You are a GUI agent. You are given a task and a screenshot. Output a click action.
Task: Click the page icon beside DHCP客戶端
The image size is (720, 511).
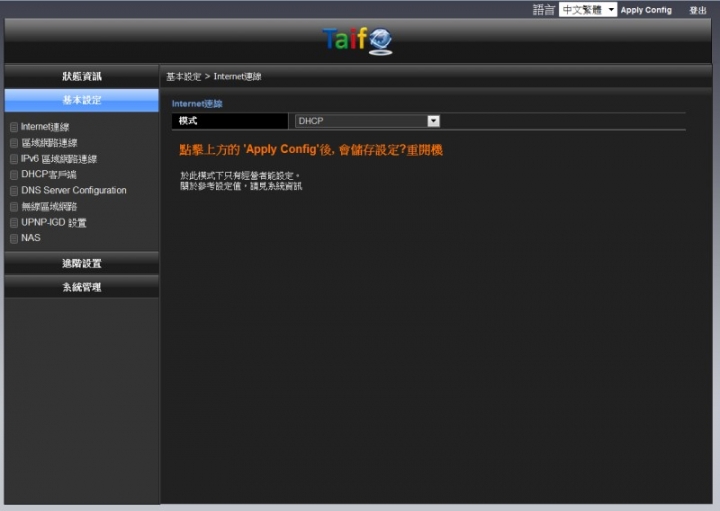[x=14, y=175]
